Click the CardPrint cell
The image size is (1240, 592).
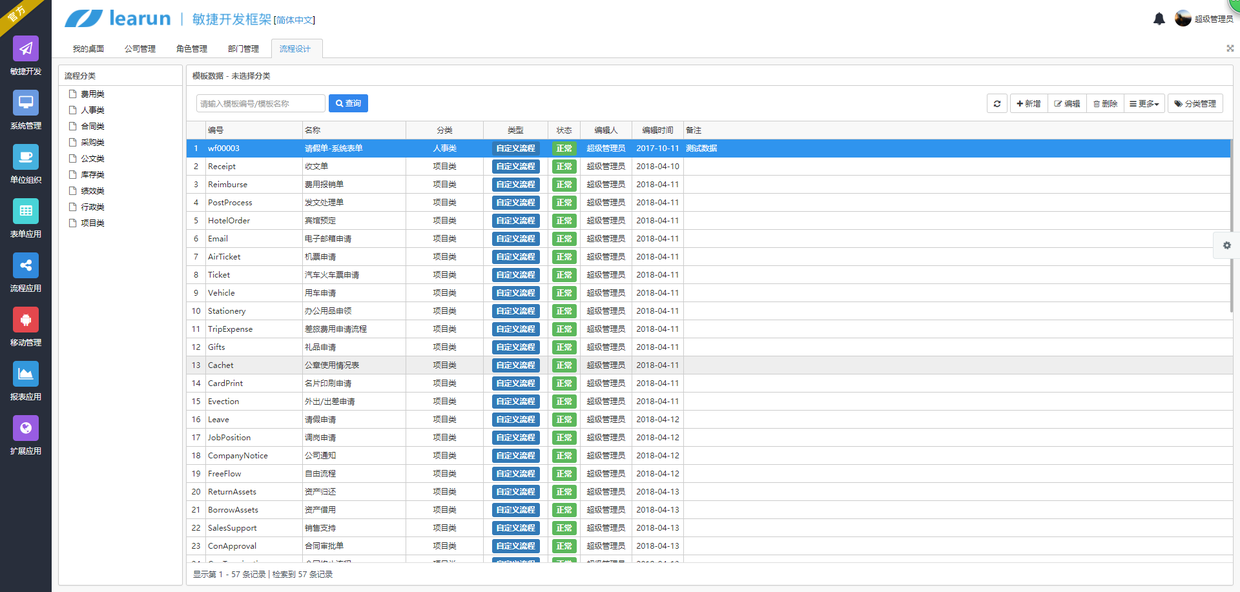point(253,383)
